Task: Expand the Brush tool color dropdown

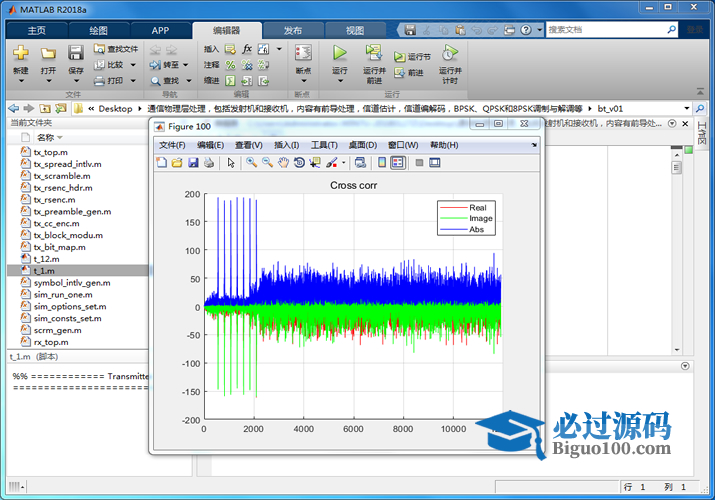Action: coord(343,162)
